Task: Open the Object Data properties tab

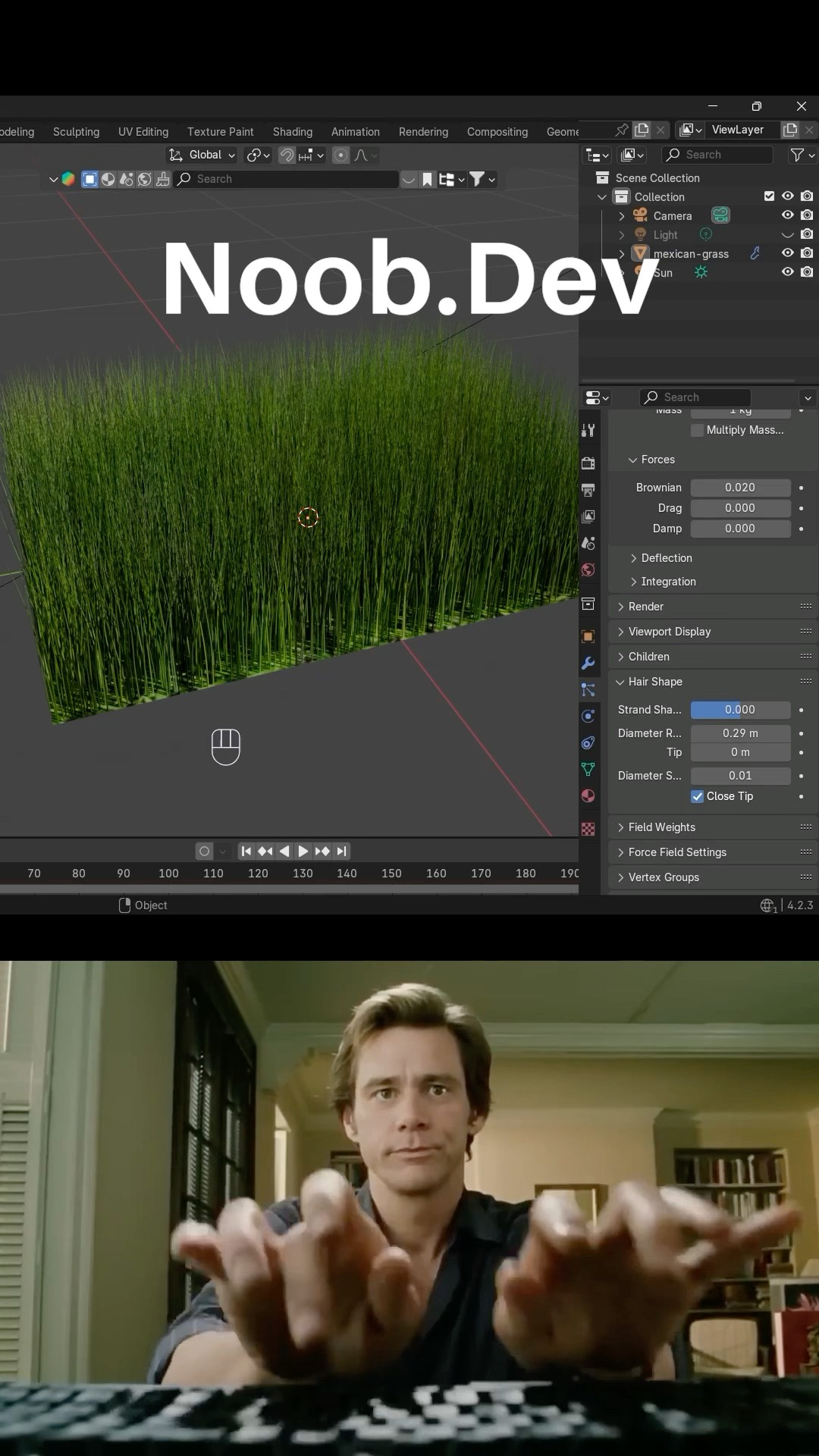Action: coord(588,769)
